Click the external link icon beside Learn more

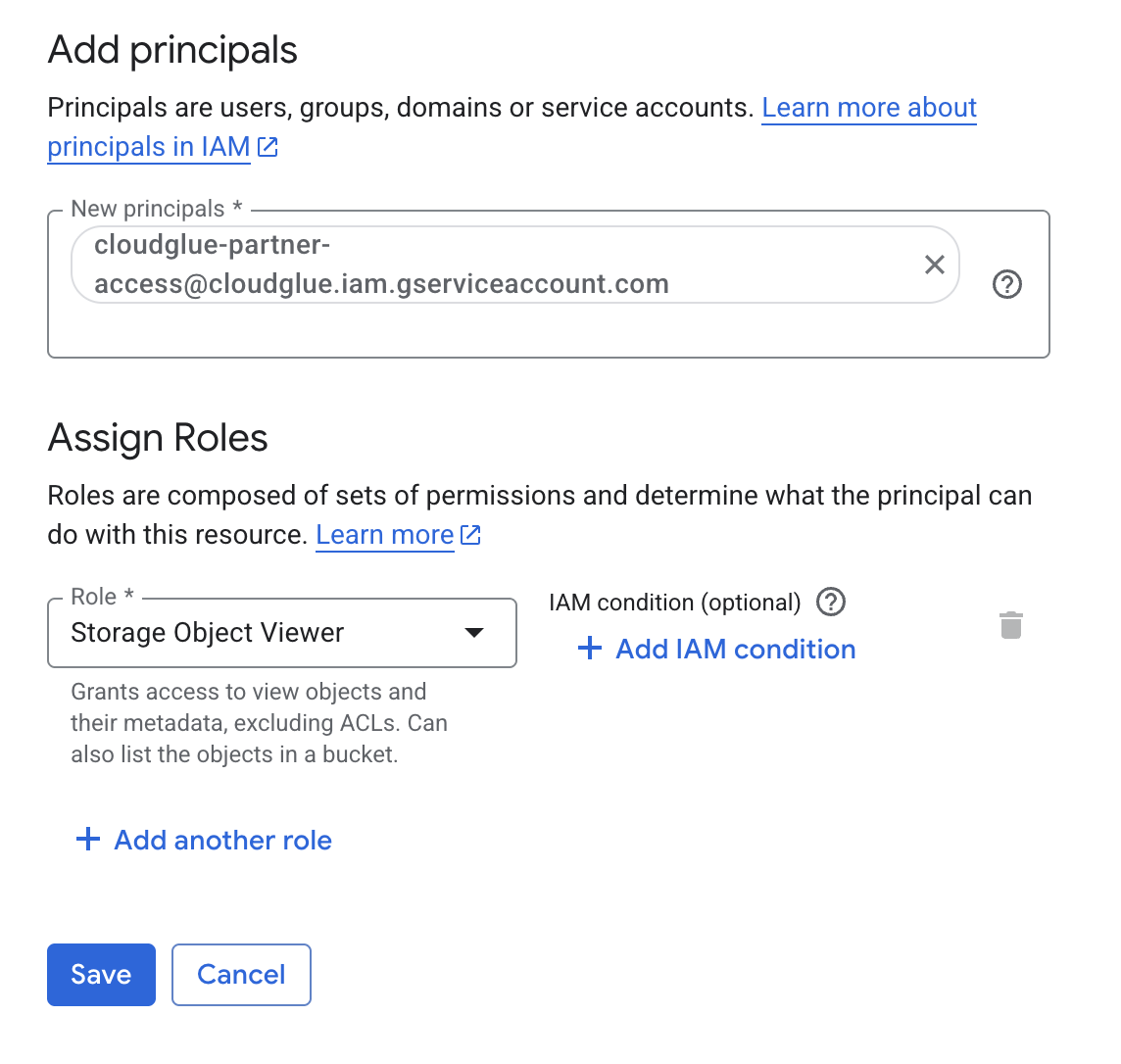pyautogui.click(x=469, y=535)
